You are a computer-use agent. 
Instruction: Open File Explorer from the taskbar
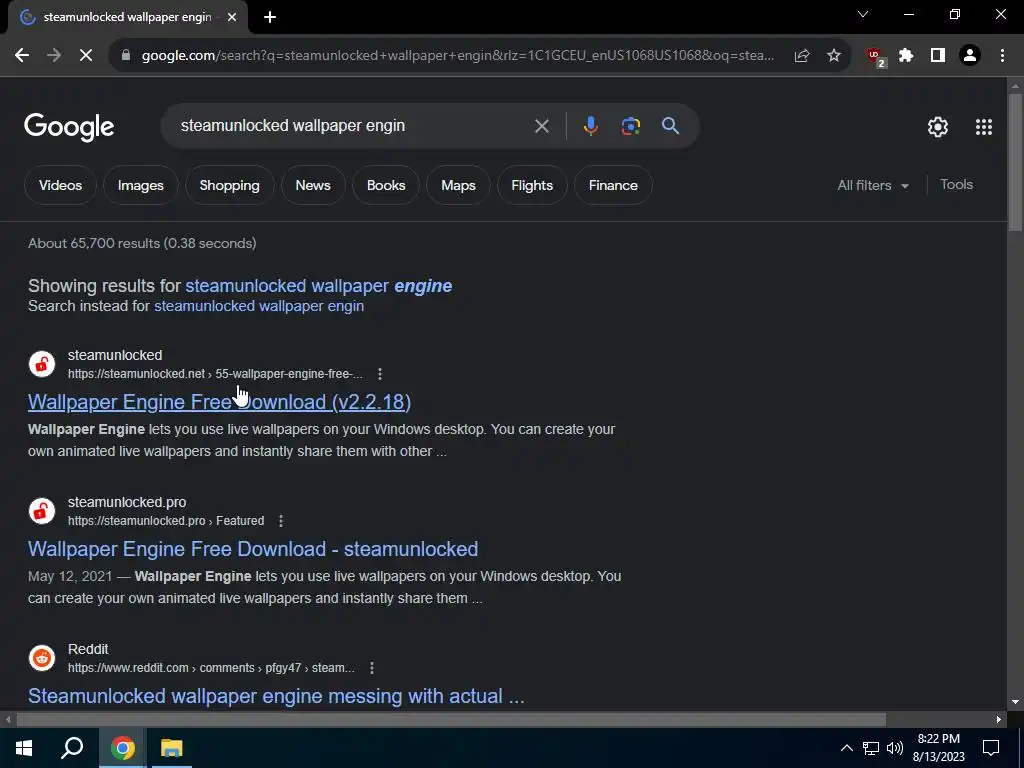(x=172, y=748)
